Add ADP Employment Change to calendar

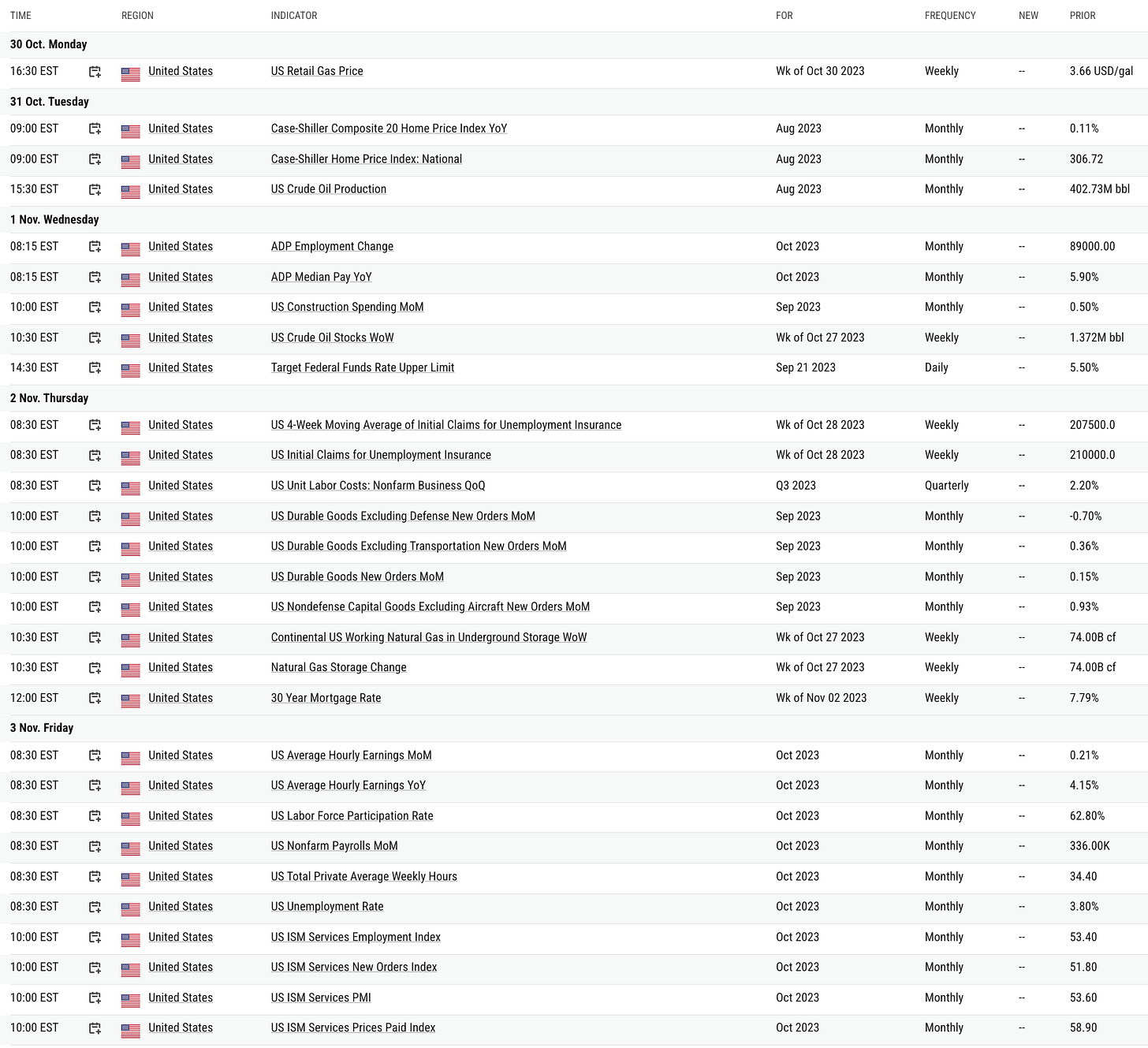point(95,247)
